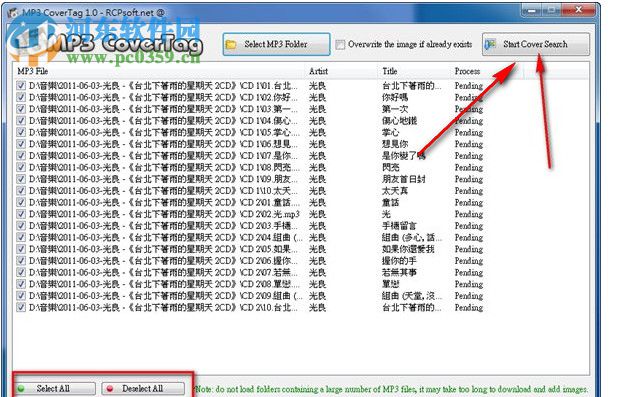
Task: Click the green dot icon on Select All
Action: [21, 389]
